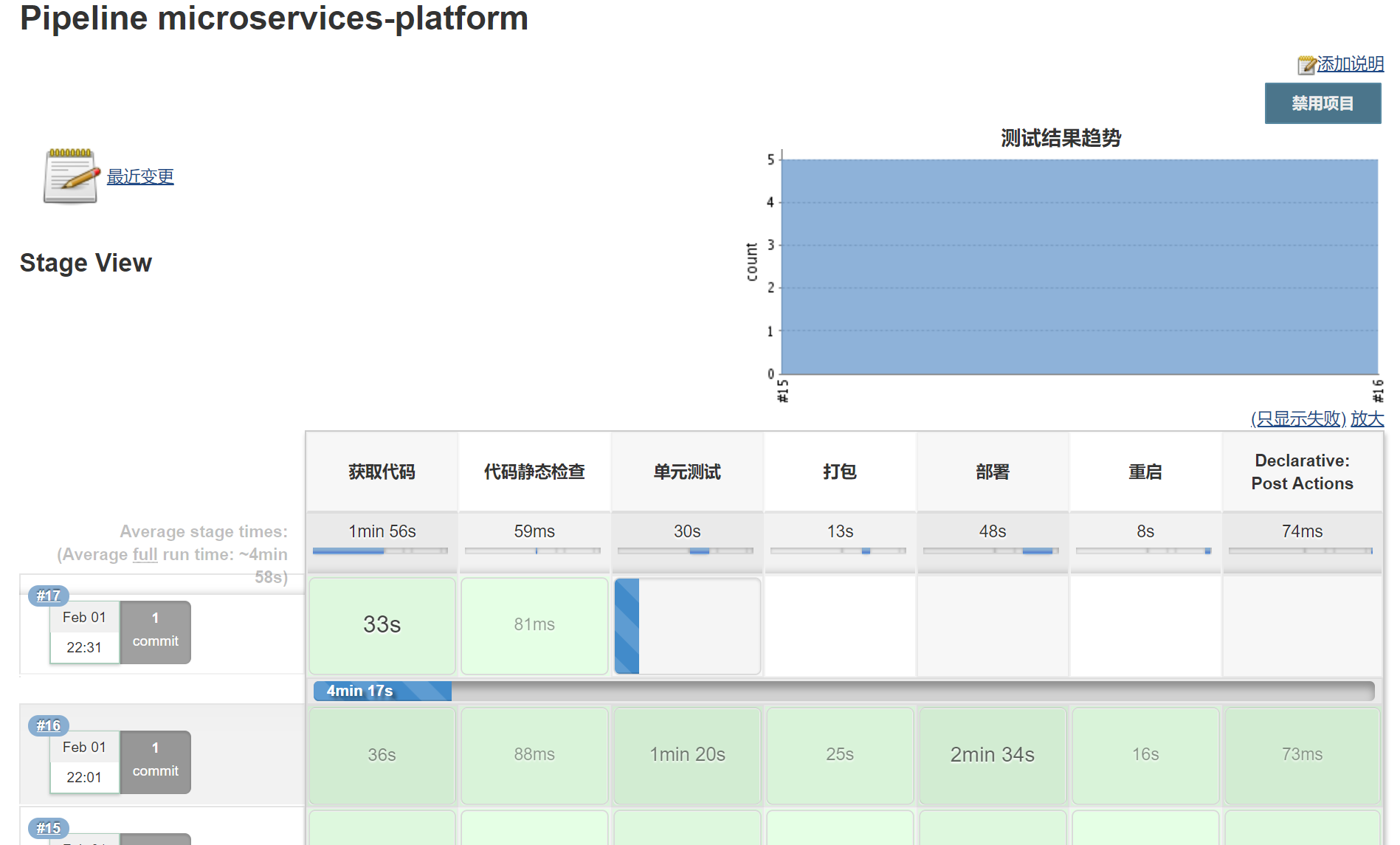Click the 1 commit box for build #17
1400x845 pixels.
[x=156, y=632]
